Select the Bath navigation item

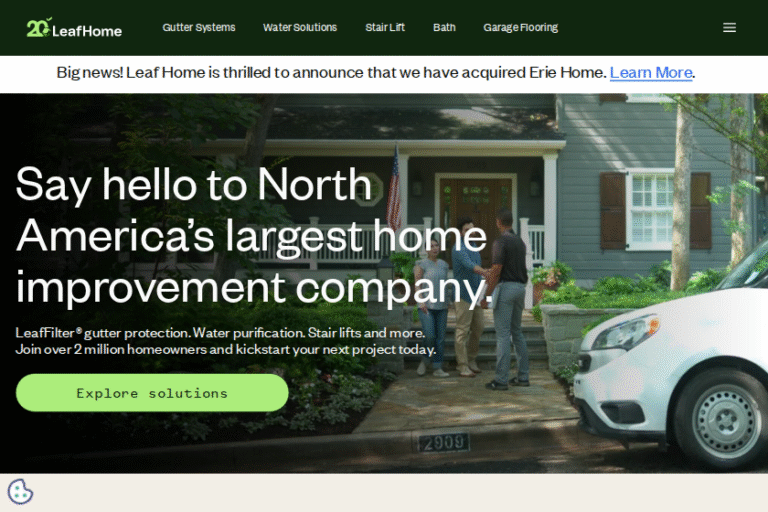tap(444, 27)
